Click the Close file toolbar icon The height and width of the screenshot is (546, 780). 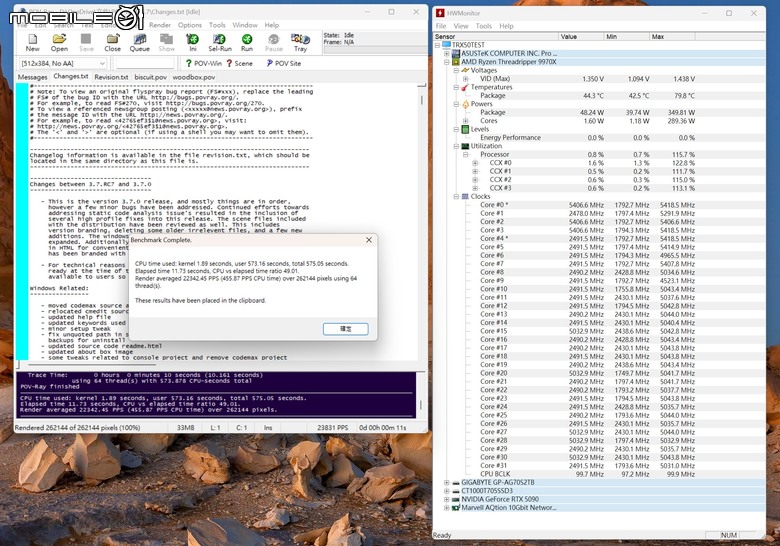[112, 43]
